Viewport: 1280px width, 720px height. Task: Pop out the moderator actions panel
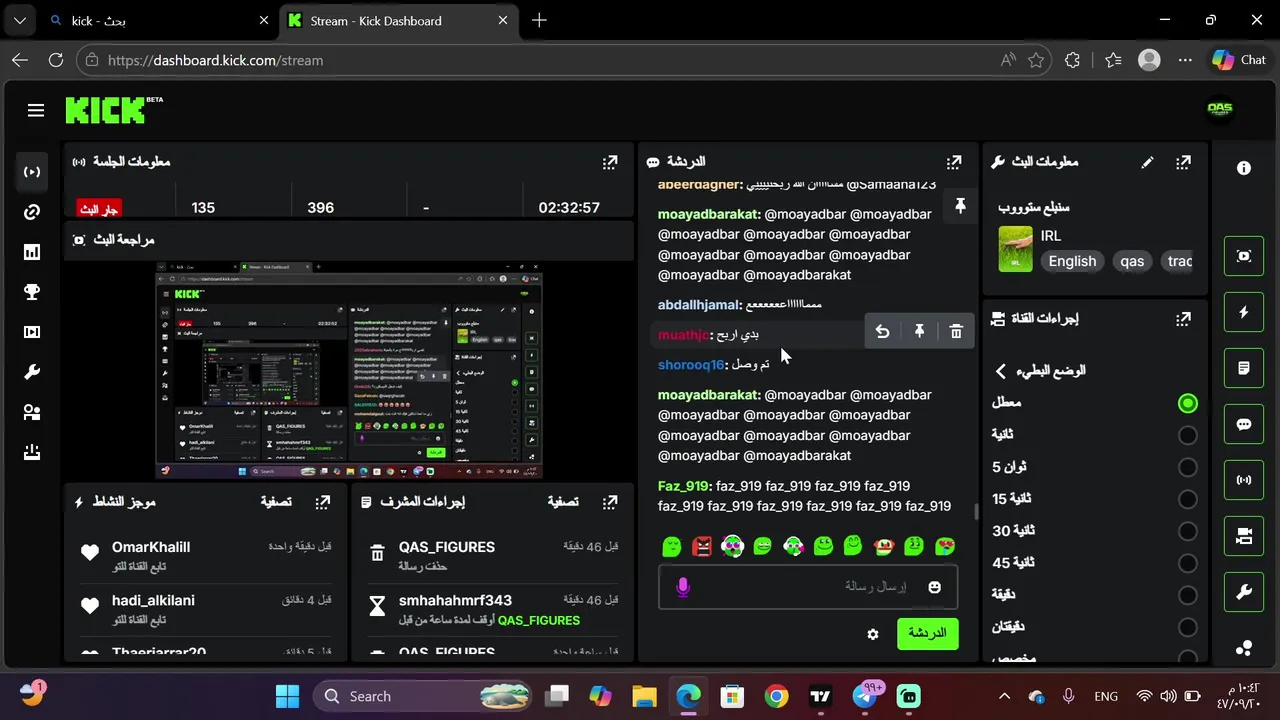click(610, 502)
